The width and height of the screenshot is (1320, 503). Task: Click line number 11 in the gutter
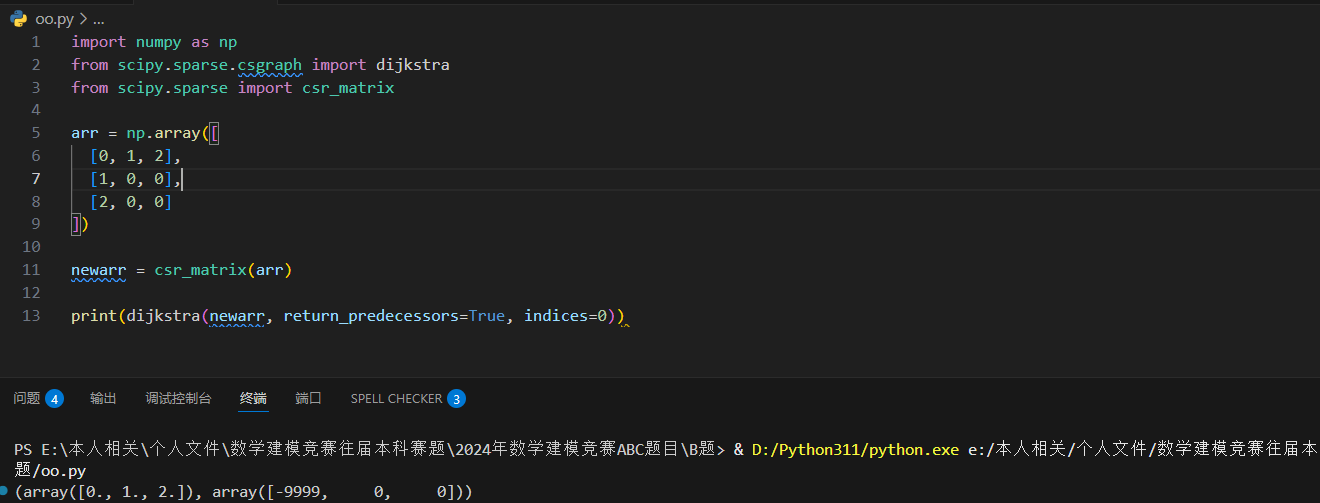coord(32,270)
